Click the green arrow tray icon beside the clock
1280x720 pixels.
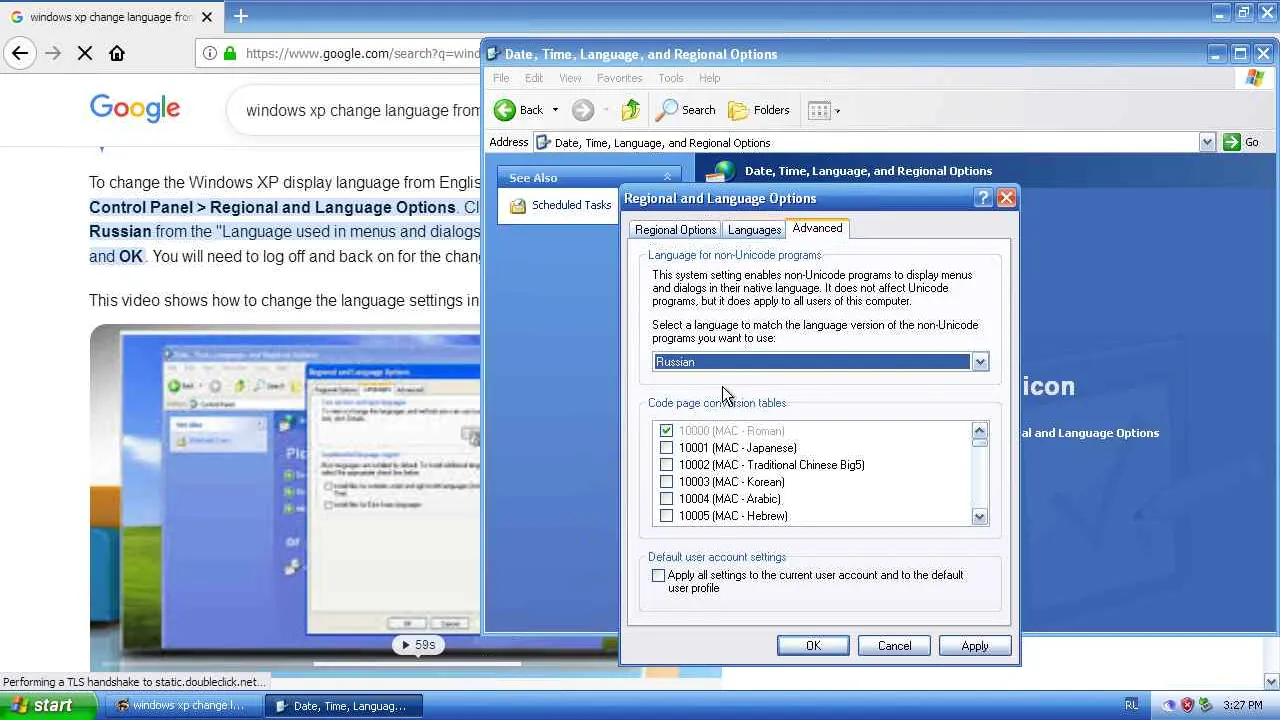1206,705
